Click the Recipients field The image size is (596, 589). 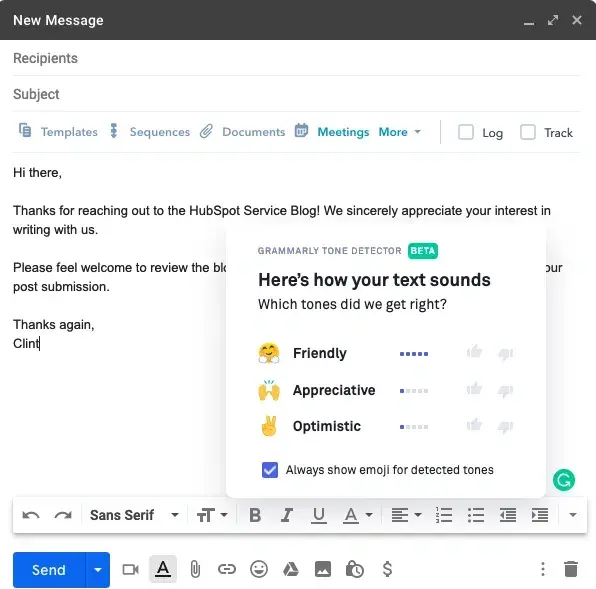(296, 58)
